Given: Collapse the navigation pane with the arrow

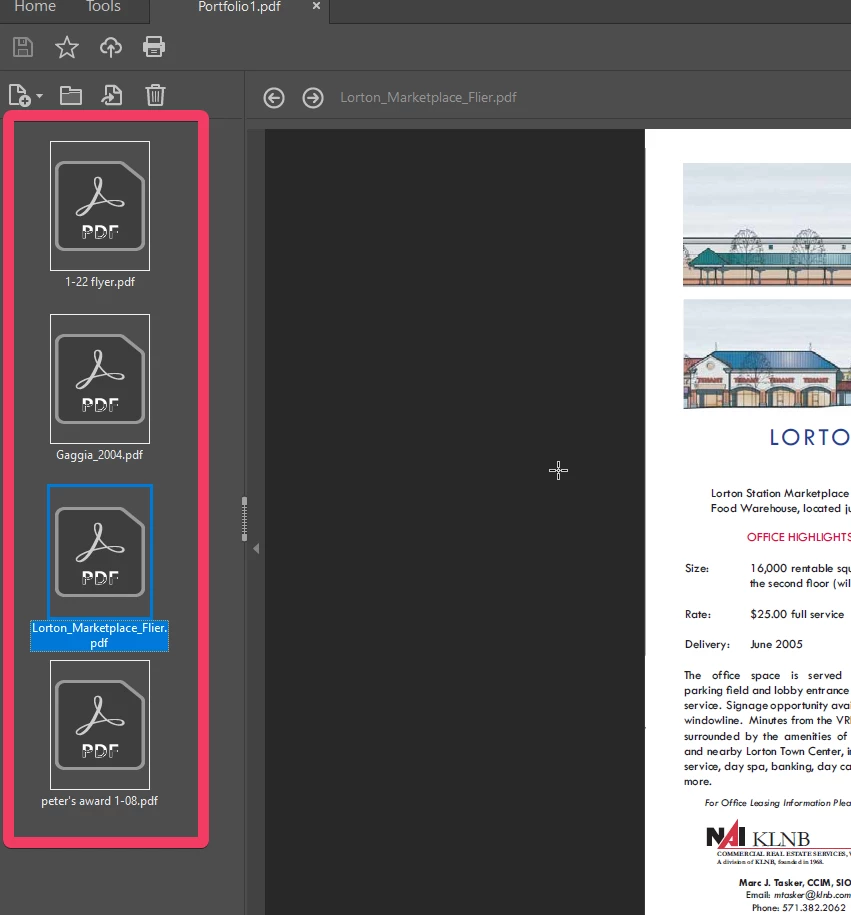Looking at the screenshot, I should point(256,549).
